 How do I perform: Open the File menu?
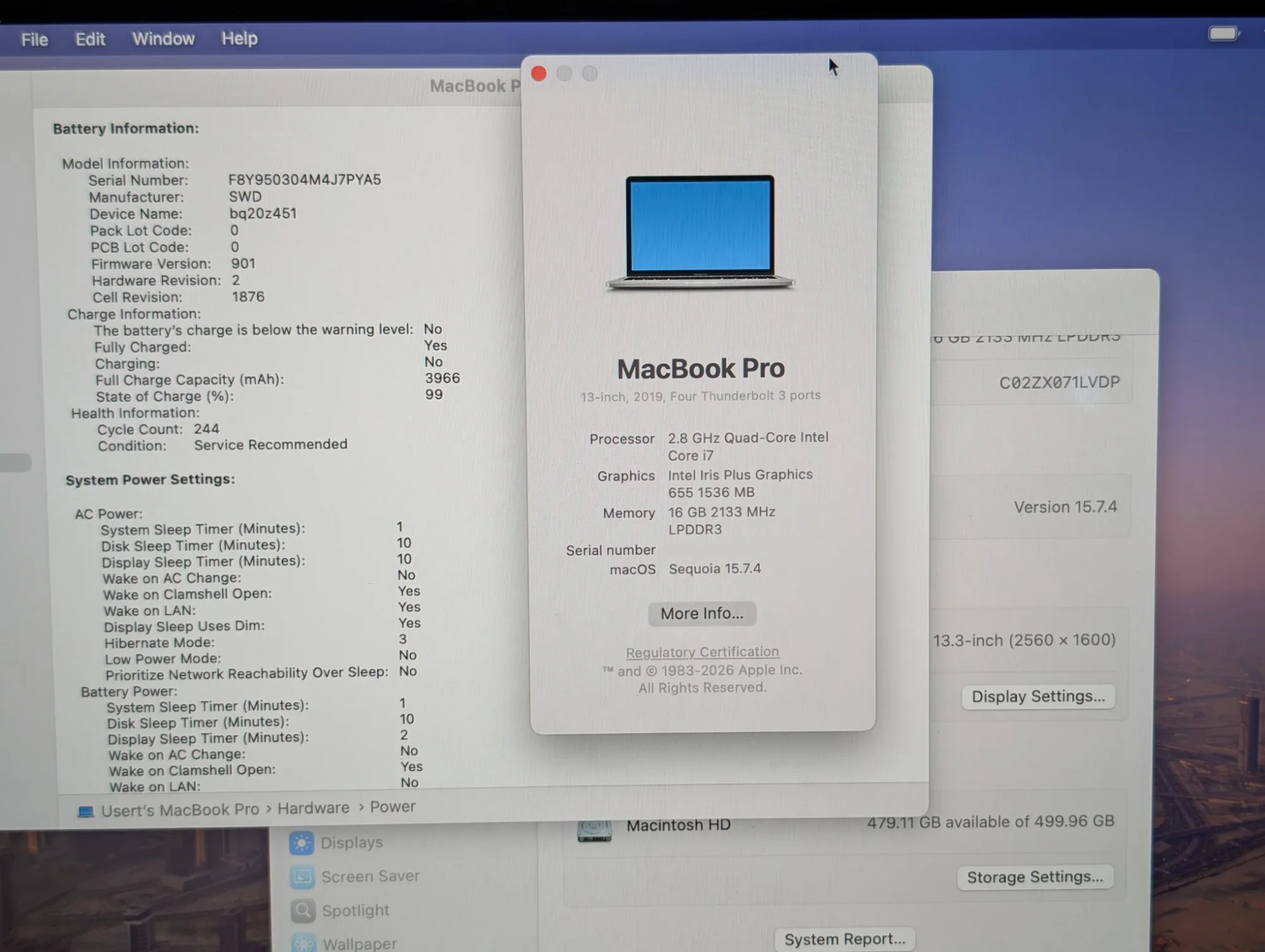(34, 40)
